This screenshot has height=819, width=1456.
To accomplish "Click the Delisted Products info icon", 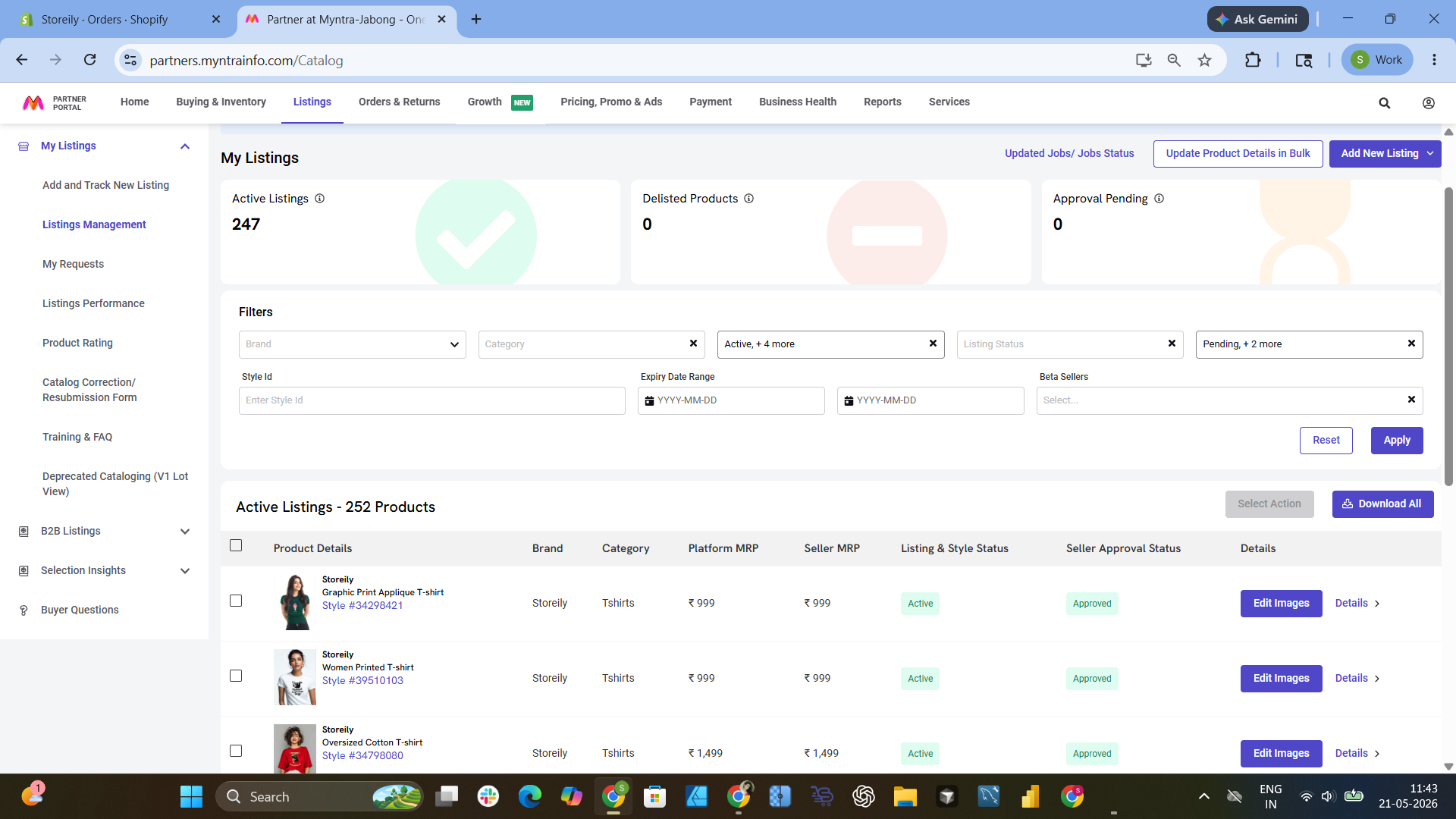I will [749, 199].
